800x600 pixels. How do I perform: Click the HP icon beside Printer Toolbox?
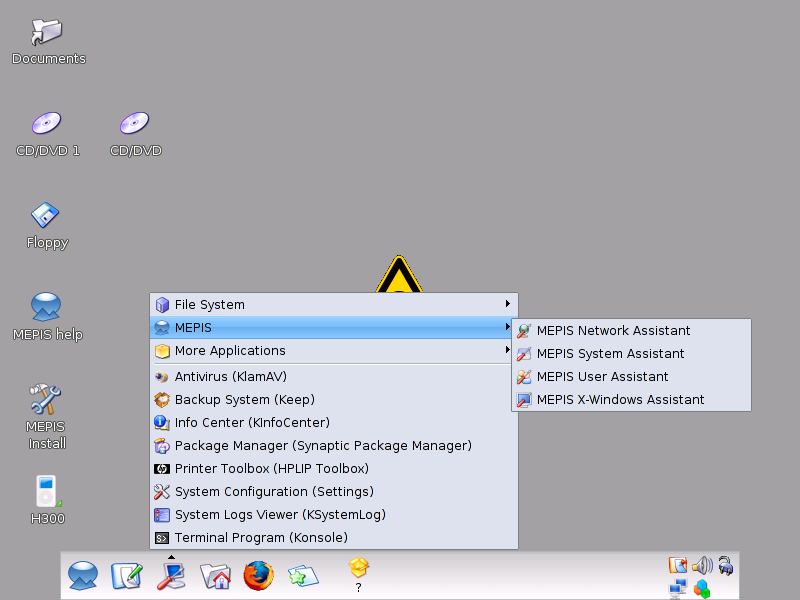pyautogui.click(x=162, y=469)
